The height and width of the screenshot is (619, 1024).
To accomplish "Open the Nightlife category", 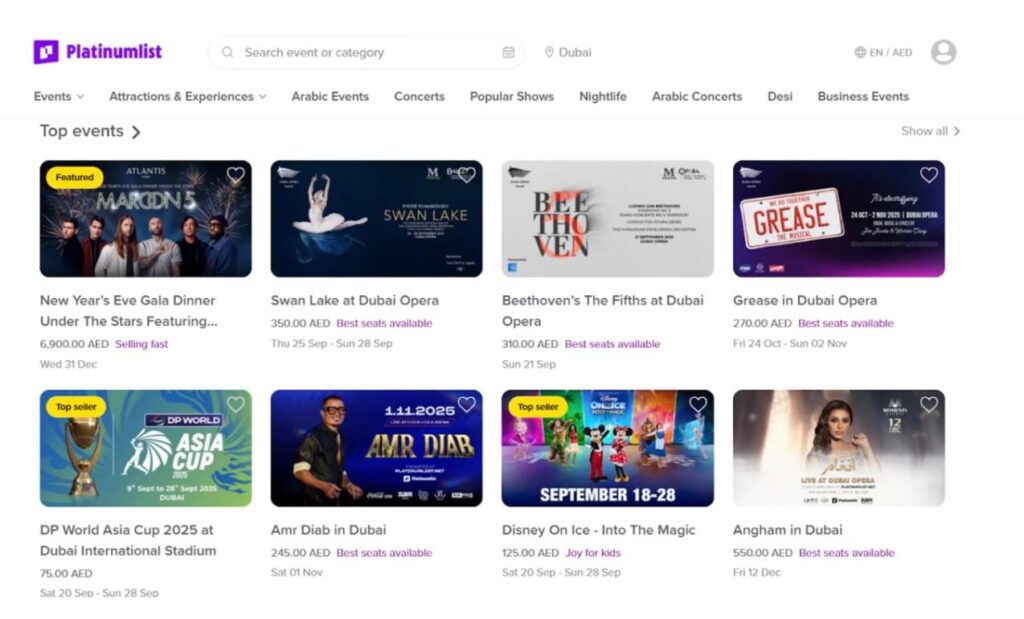I will pos(603,96).
